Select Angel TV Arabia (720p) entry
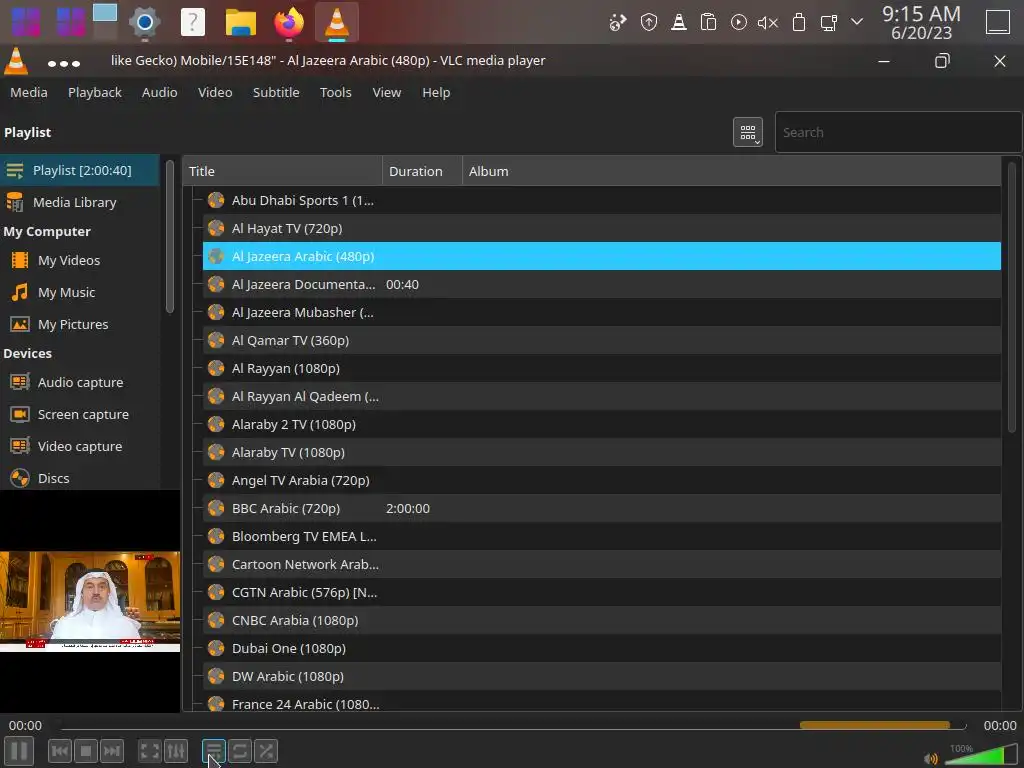The image size is (1024, 768). click(601, 481)
